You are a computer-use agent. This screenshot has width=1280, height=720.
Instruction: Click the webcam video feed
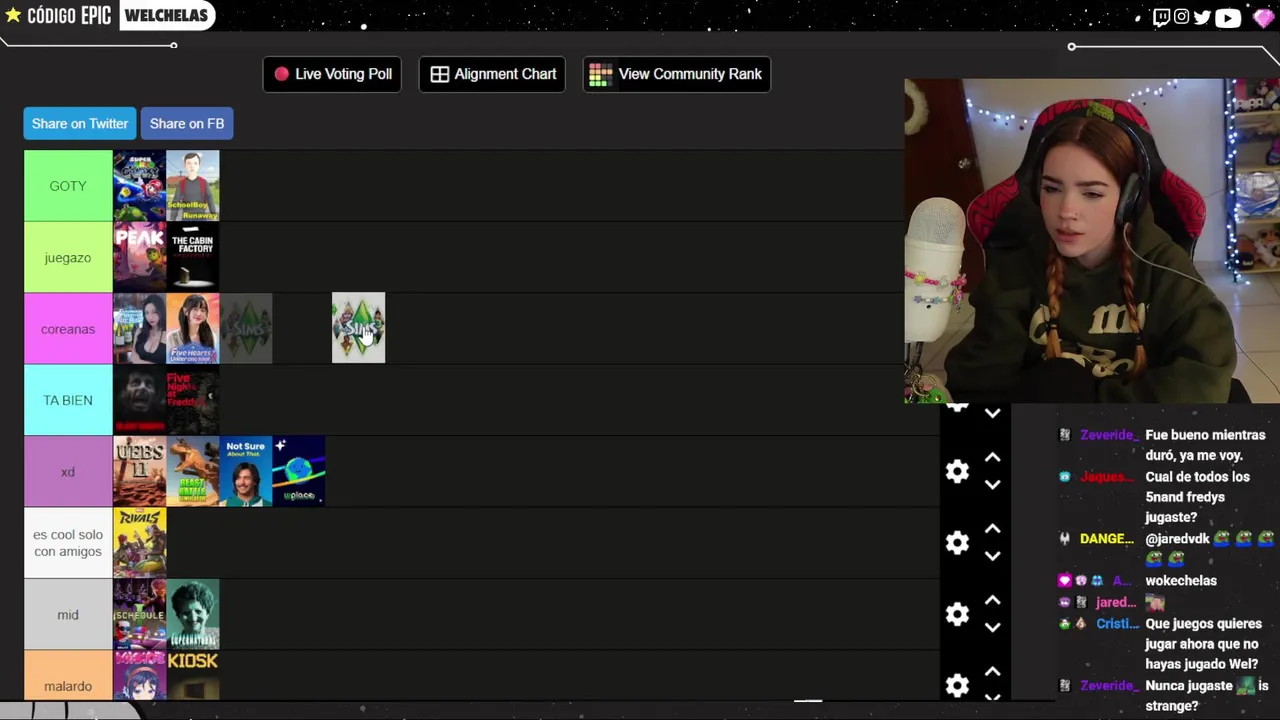tap(1092, 241)
